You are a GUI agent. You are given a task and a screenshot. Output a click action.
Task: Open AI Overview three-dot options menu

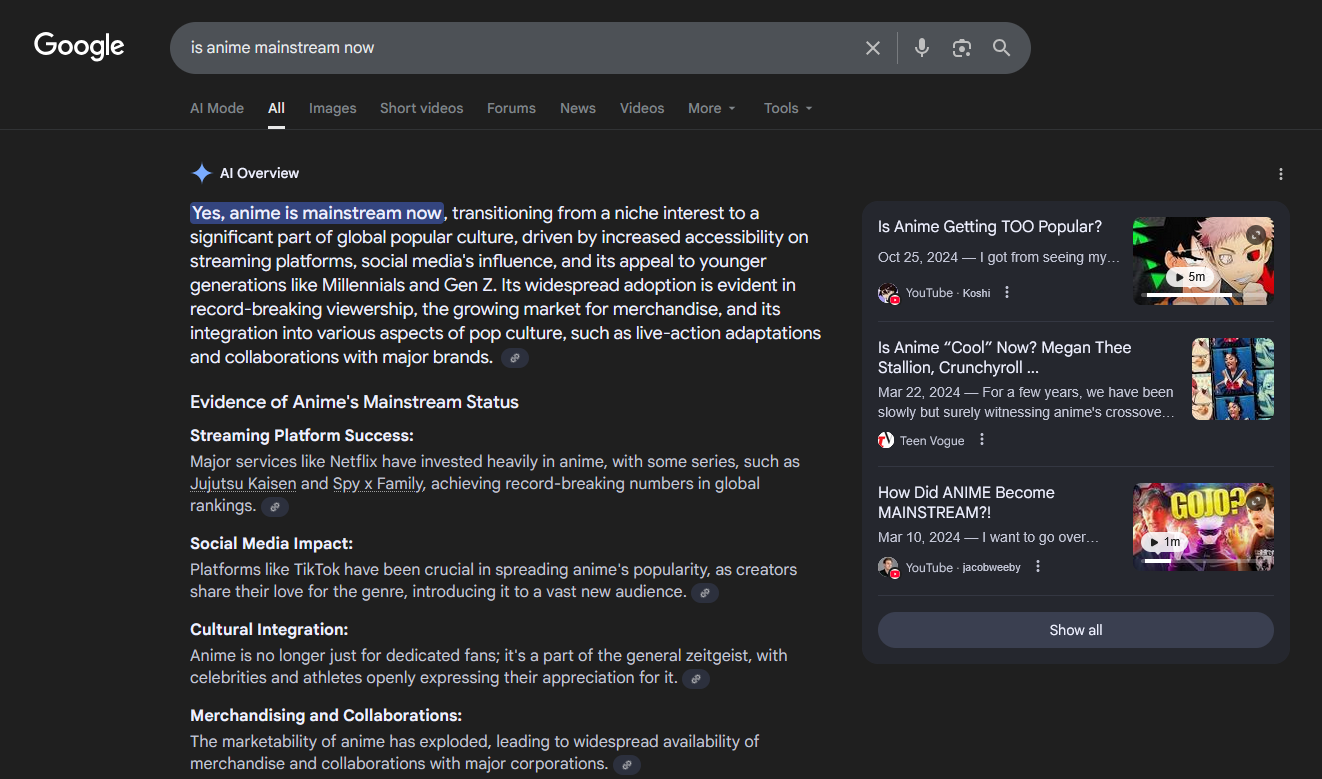(x=1280, y=174)
